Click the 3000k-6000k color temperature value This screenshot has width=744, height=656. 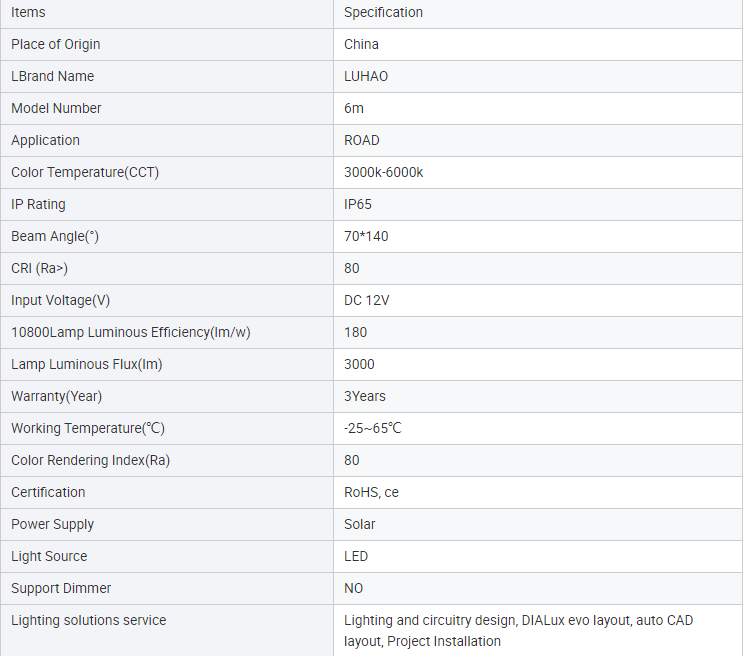(x=383, y=172)
